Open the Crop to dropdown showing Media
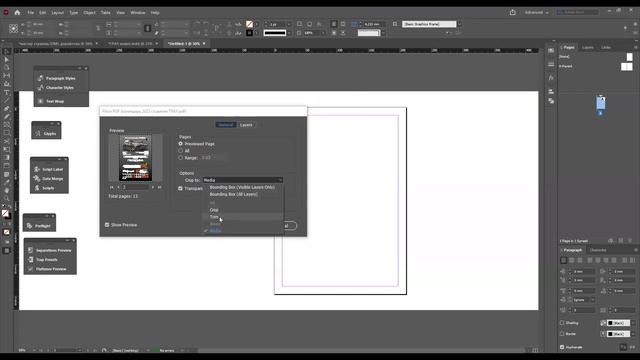Screen dimensions: 640x360 243,180
